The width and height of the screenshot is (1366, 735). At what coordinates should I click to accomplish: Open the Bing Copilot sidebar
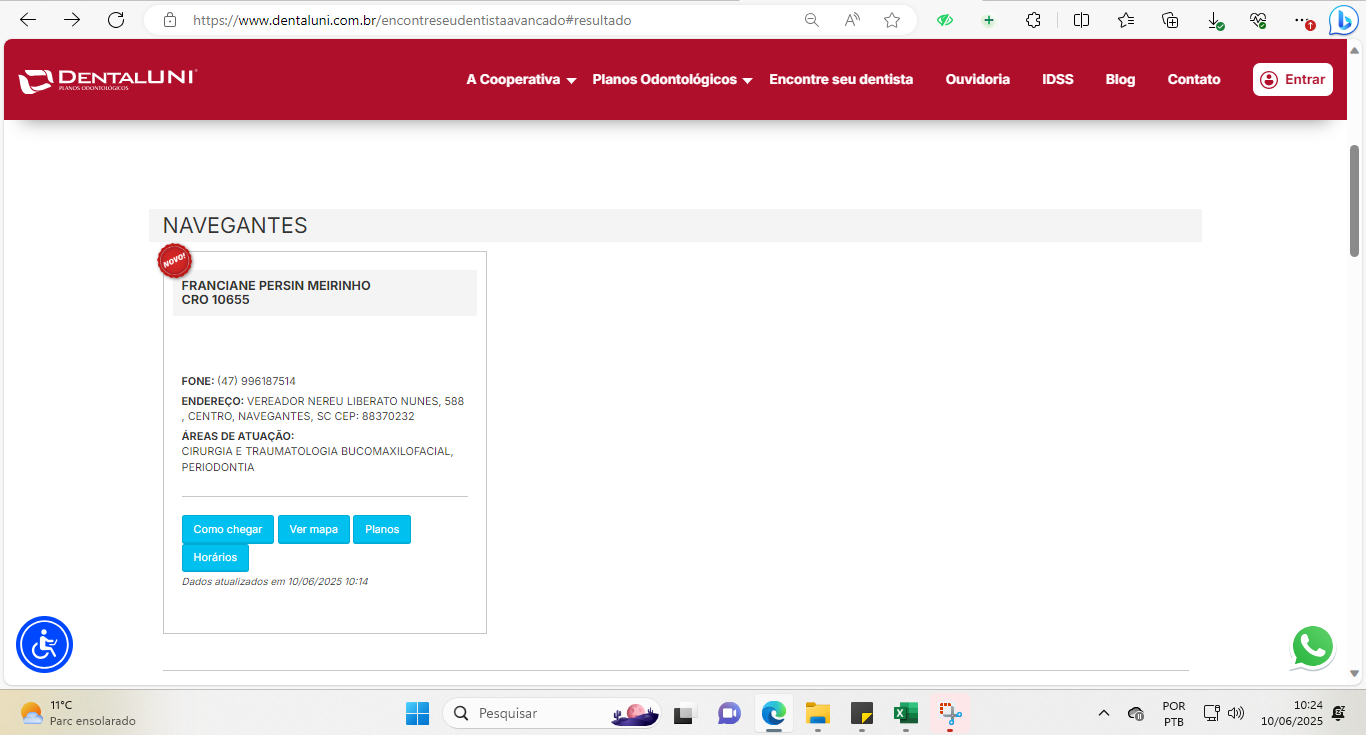[1343, 20]
